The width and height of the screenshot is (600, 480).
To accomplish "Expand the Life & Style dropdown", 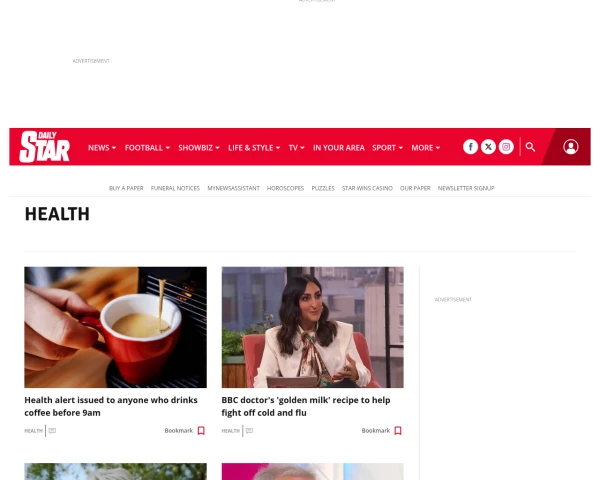I will [x=254, y=148].
